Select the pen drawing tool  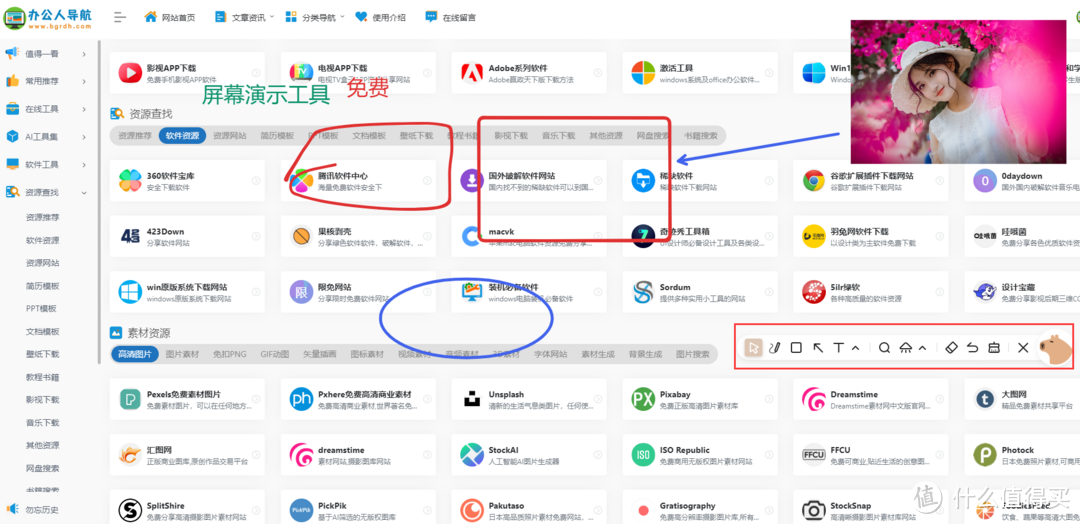pos(775,348)
